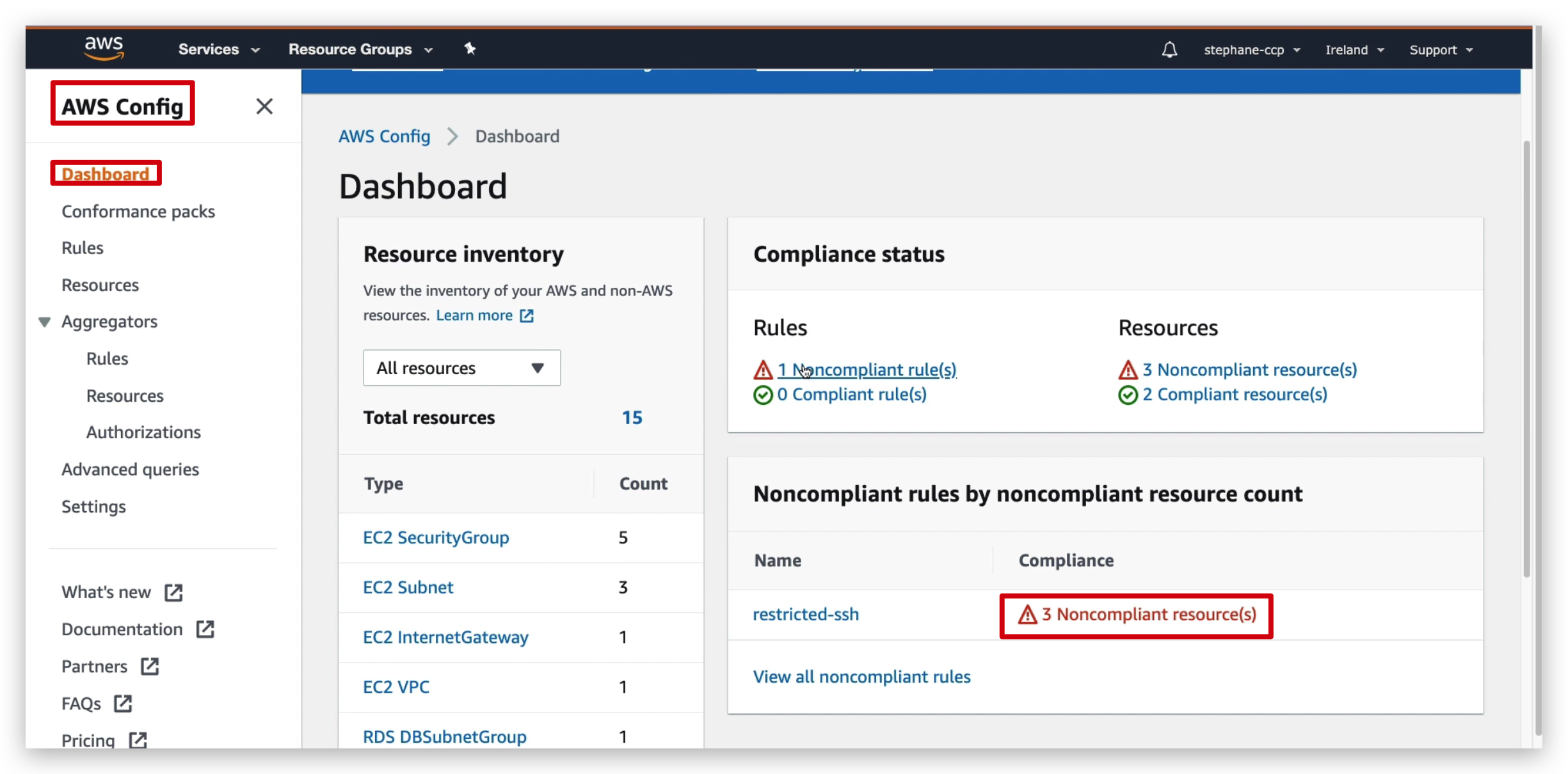
Task: Collapse the Aggregators section in the sidebar
Action: click(44, 321)
